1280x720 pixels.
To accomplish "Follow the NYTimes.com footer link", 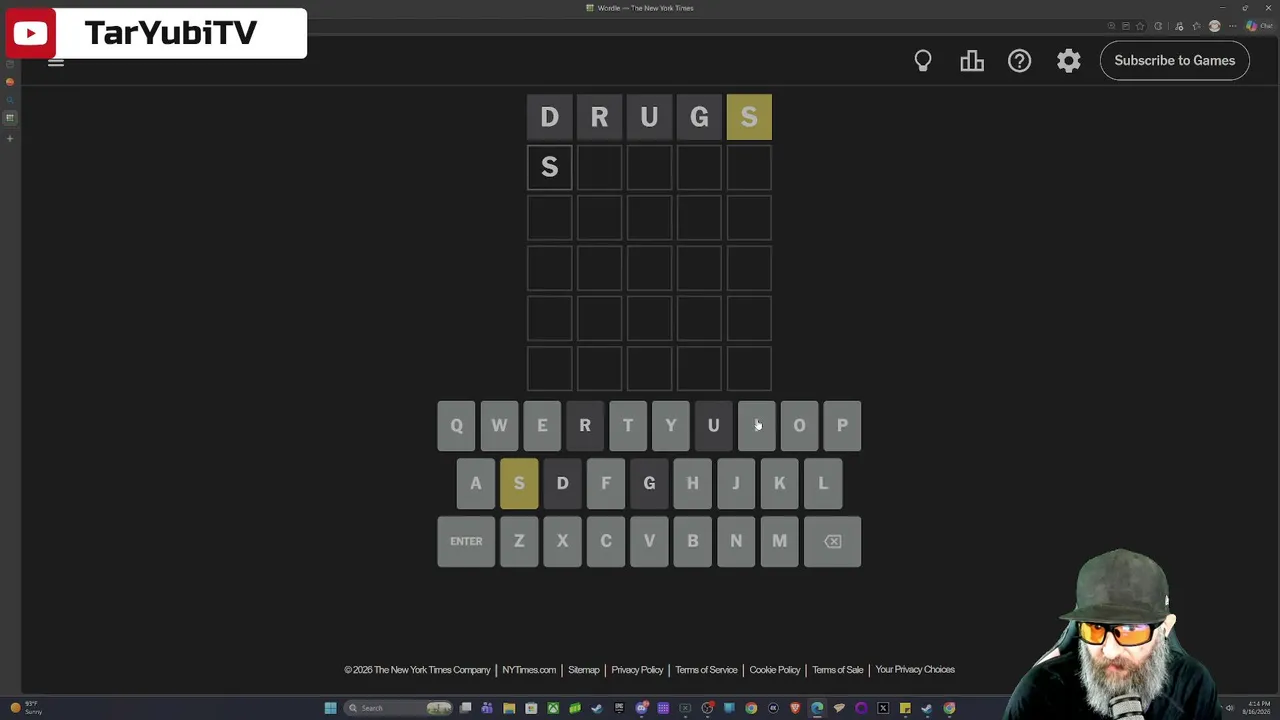I will click(x=529, y=670).
